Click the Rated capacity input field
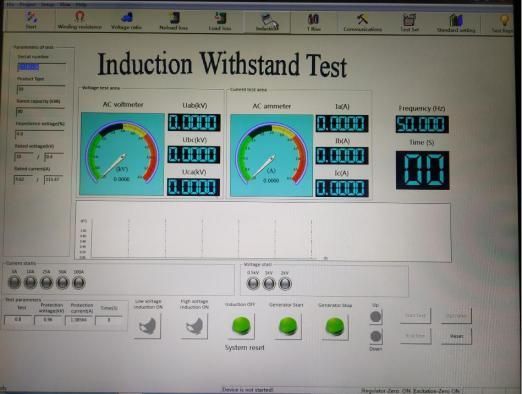 [40, 112]
